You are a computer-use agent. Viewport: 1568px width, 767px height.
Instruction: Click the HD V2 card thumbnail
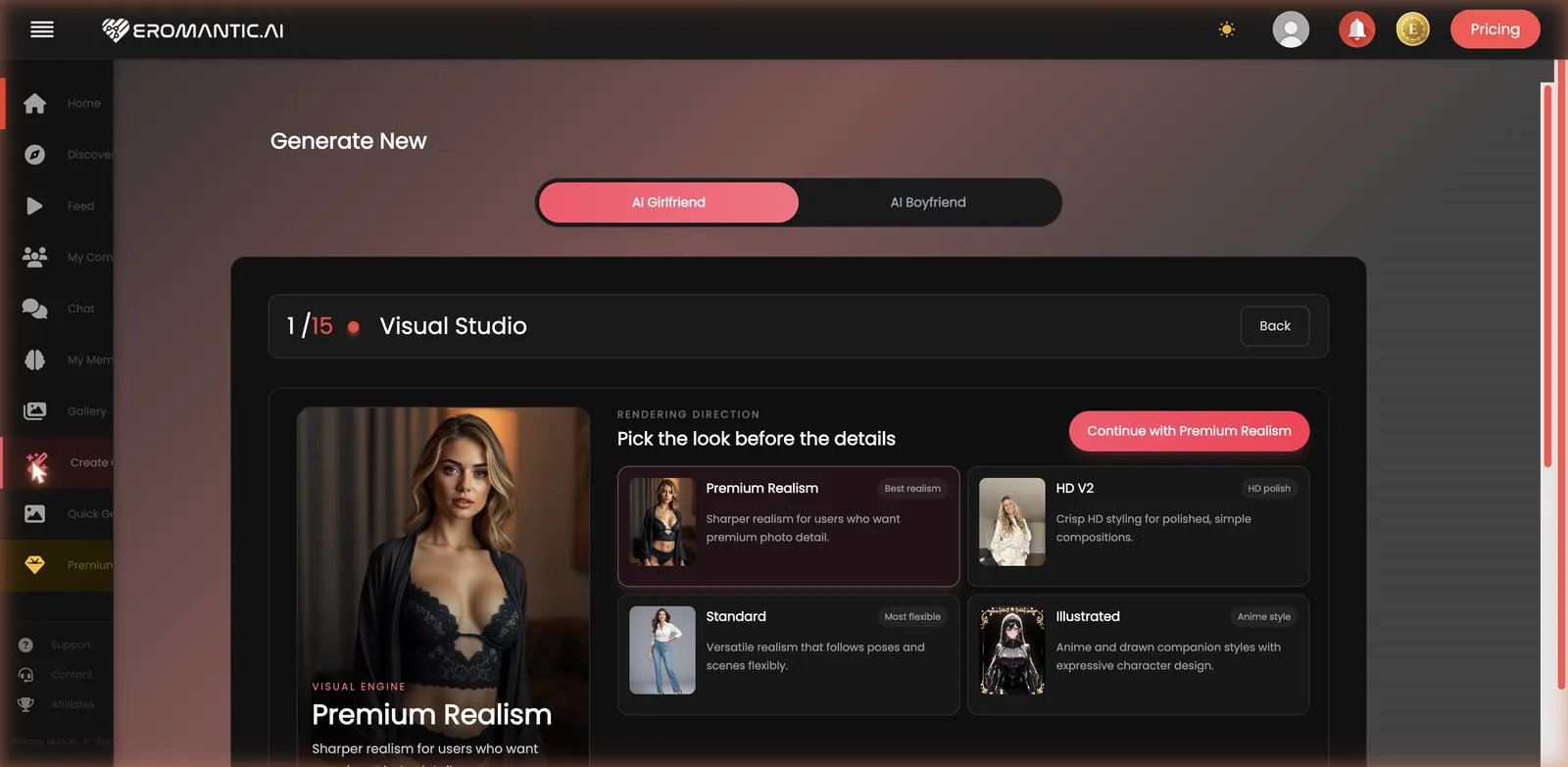pos(1012,522)
